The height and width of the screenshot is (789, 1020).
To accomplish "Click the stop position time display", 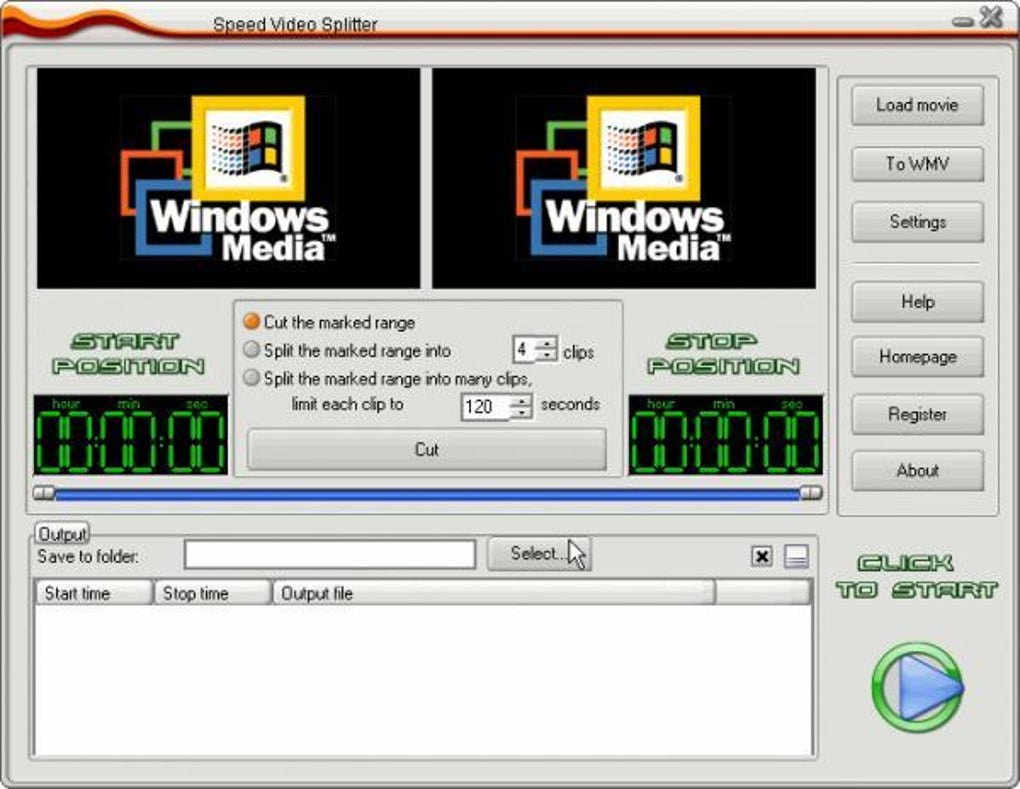I will tap(725, 435).
